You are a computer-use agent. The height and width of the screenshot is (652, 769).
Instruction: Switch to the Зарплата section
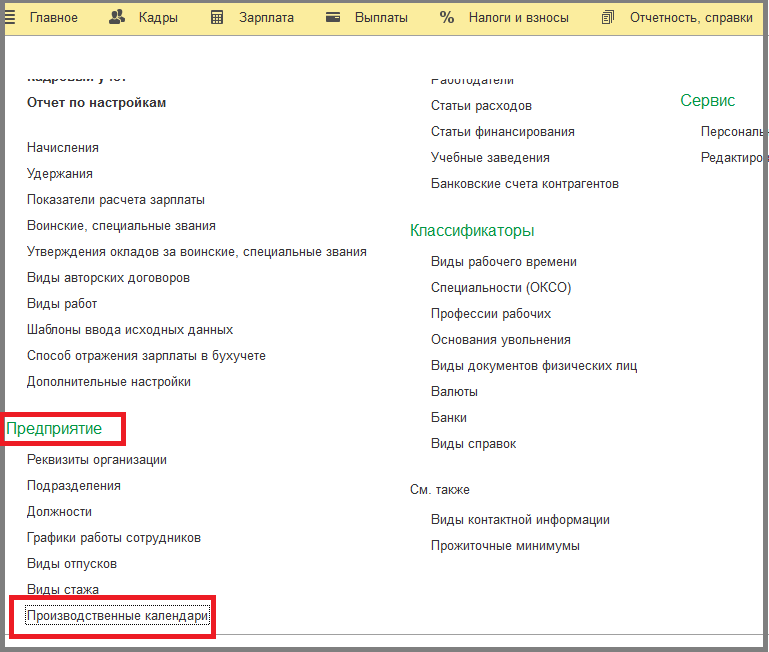pyautogui.click(x=266, y=18)
